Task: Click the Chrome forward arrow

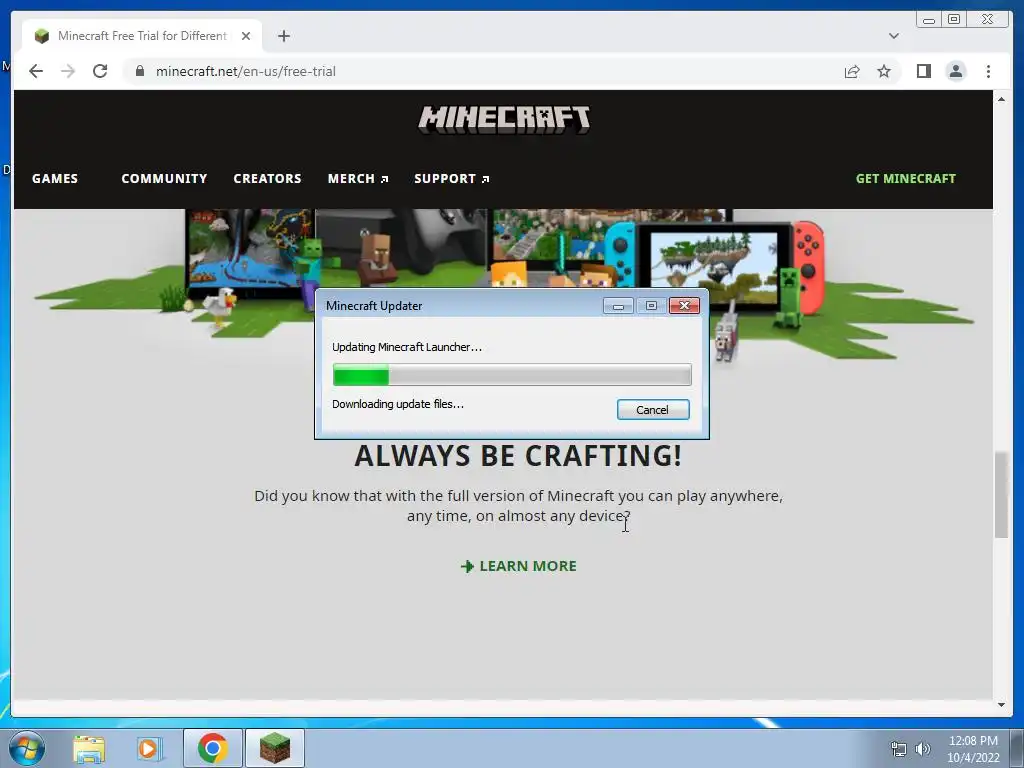Action: coord(68,71)
